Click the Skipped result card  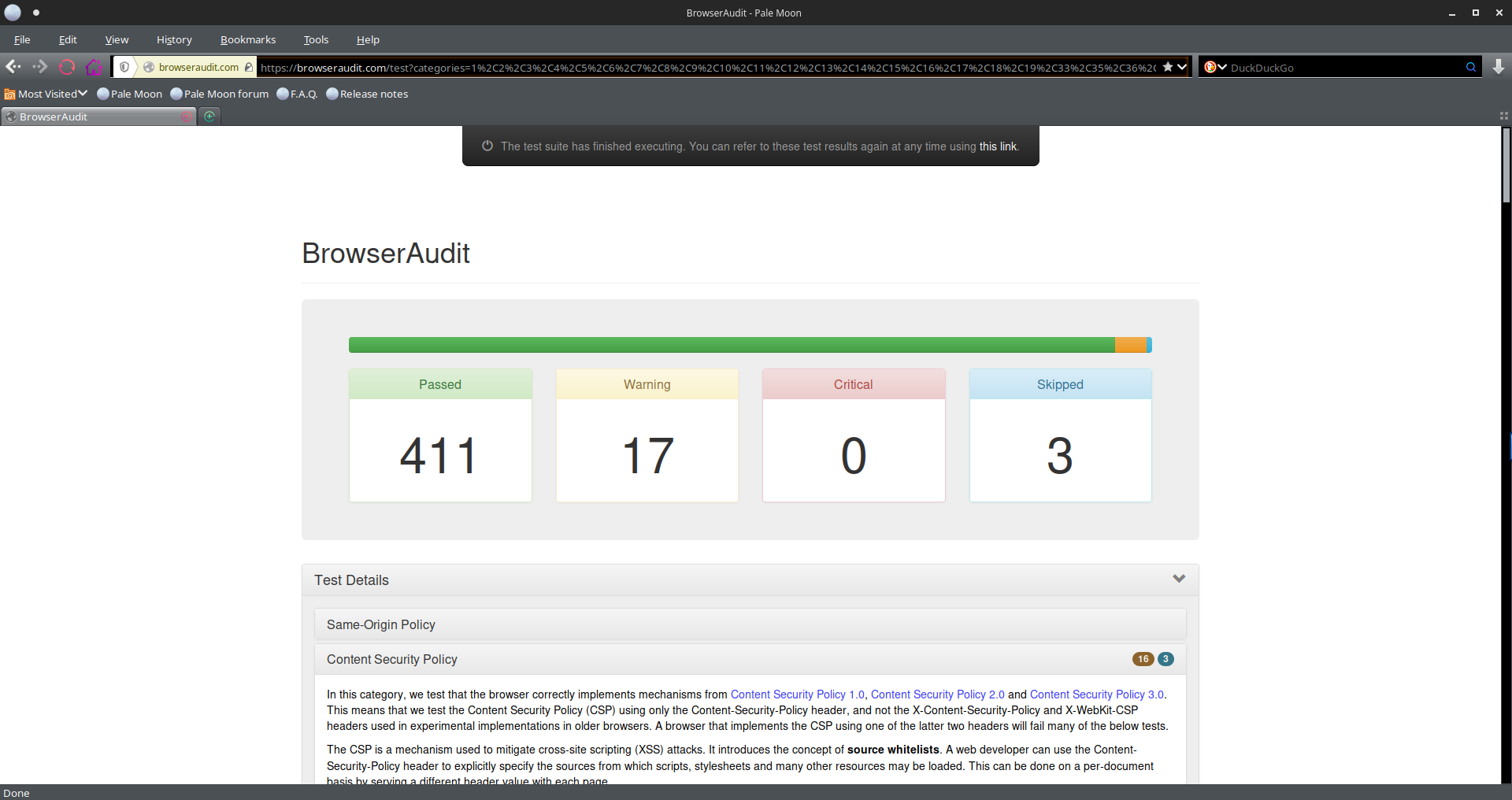click(1061, 435)
